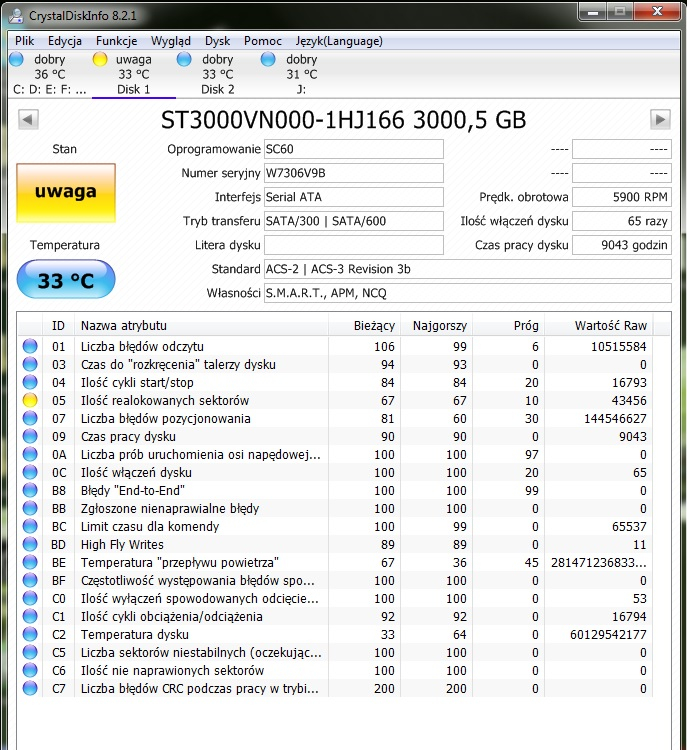Click status dot for attribute 07 row
This screenshot has height=750, width=687.
coord(30,418)
